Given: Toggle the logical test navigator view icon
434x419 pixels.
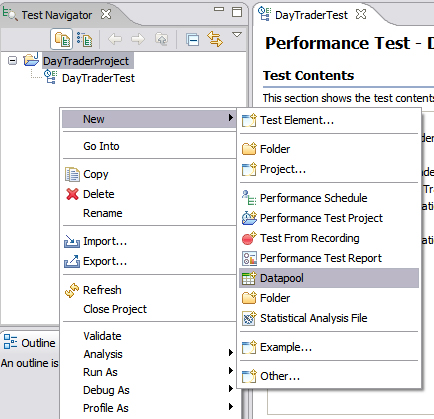Looking at the screenshot, I should click(84, 40).
